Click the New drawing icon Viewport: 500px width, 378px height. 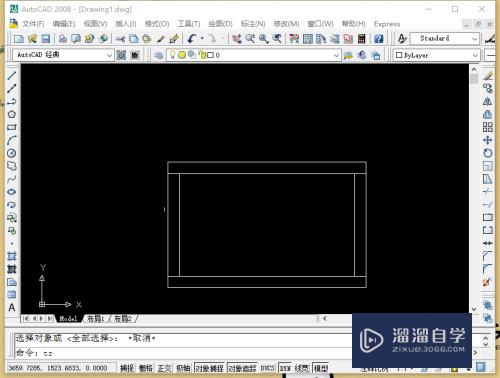(19, 39)
